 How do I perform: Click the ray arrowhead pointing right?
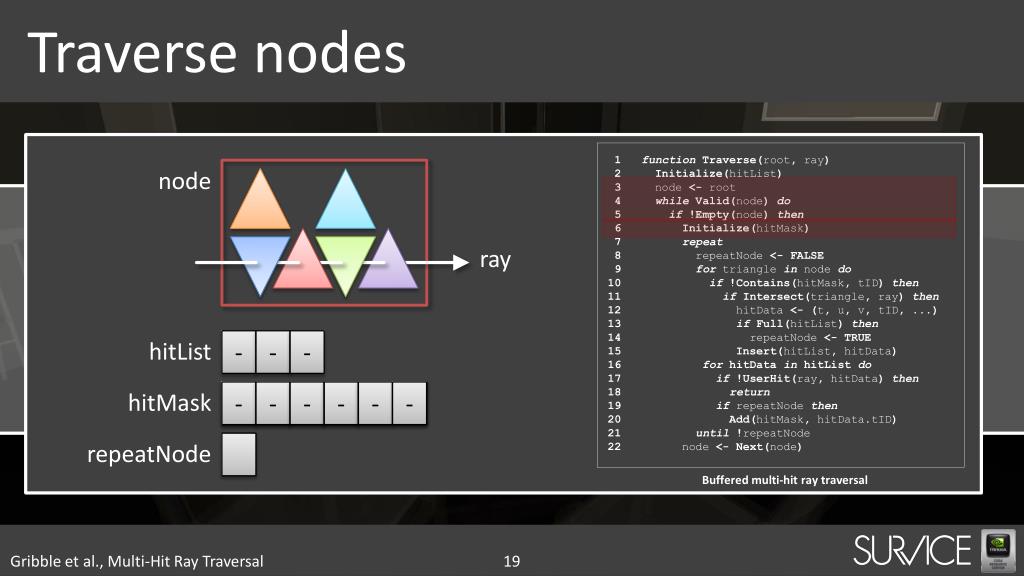(461, 262)
